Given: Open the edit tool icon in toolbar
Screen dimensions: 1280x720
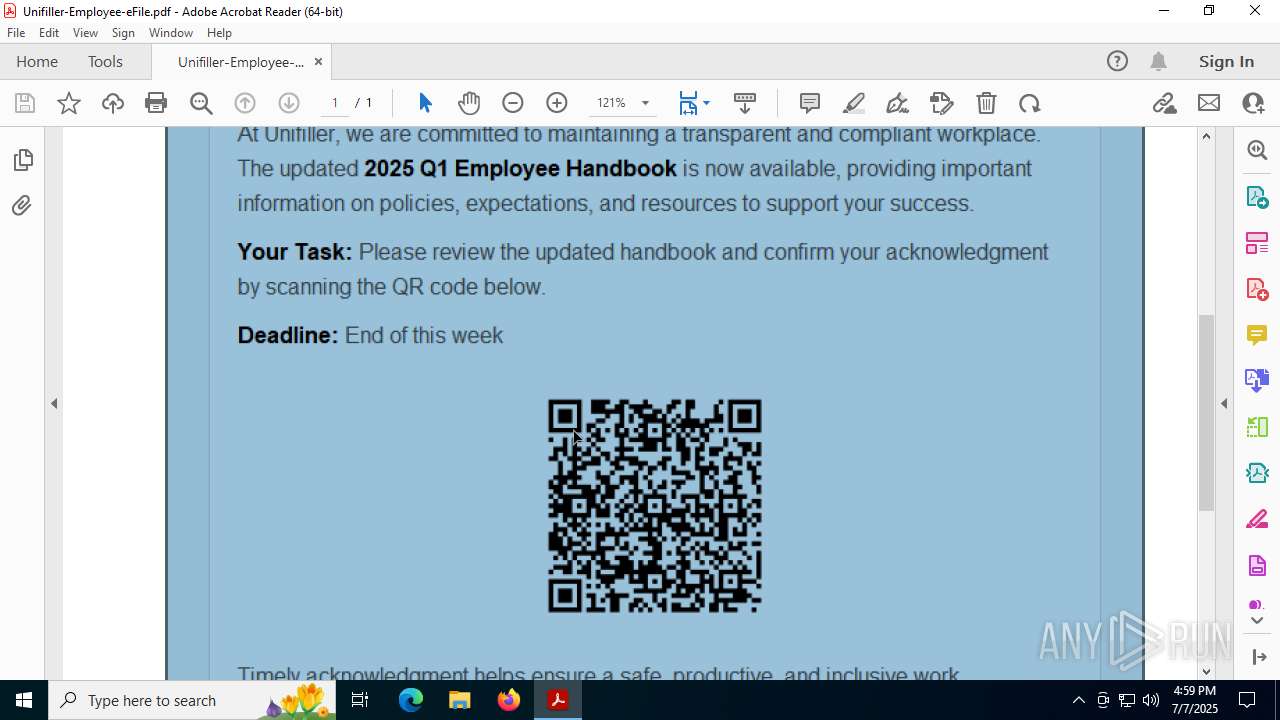Looking at the screenshot, I should pyautogui.click(x=941, y=103).
